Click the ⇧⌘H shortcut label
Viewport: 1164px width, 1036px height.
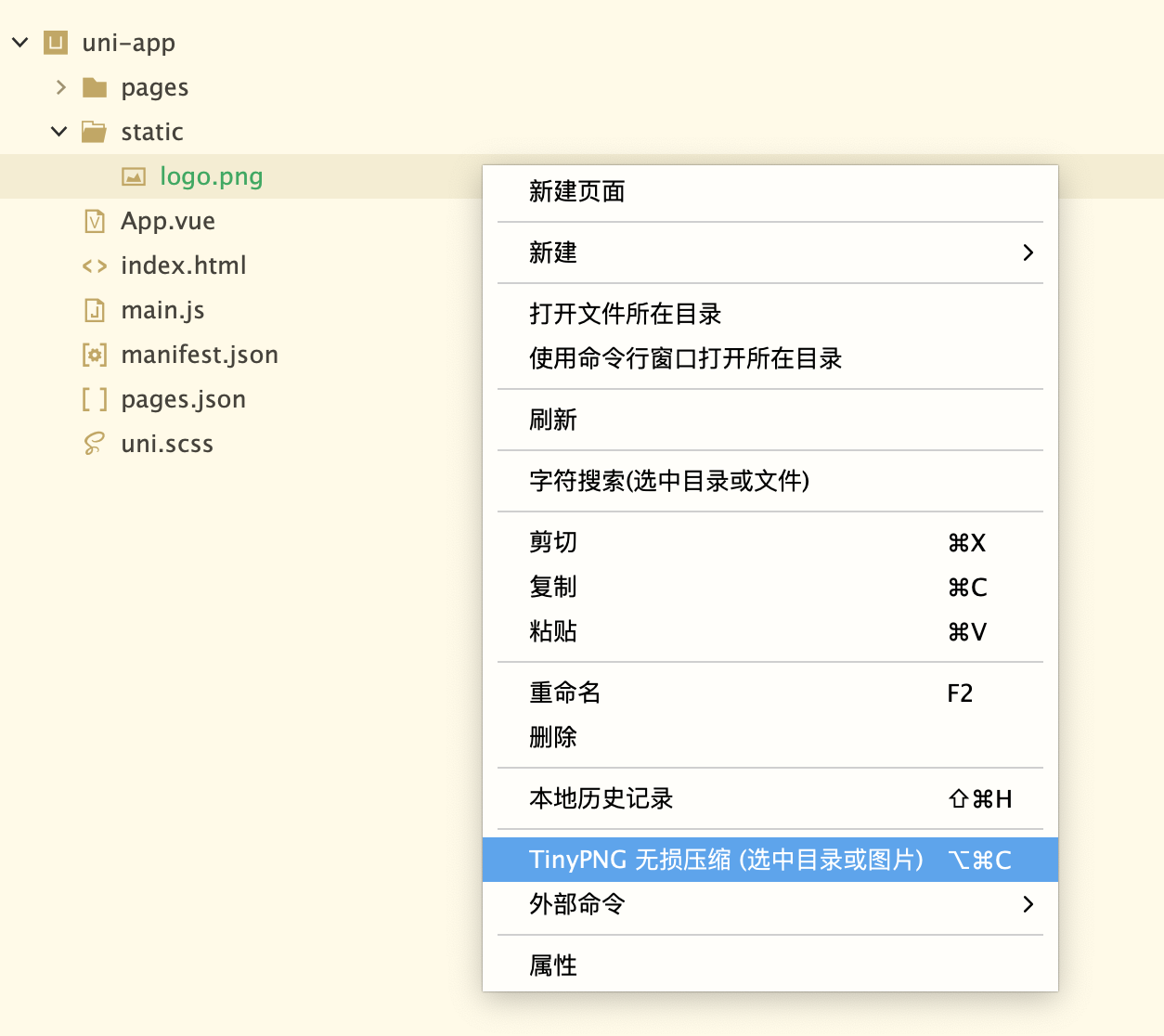click(x=980, y=799)
